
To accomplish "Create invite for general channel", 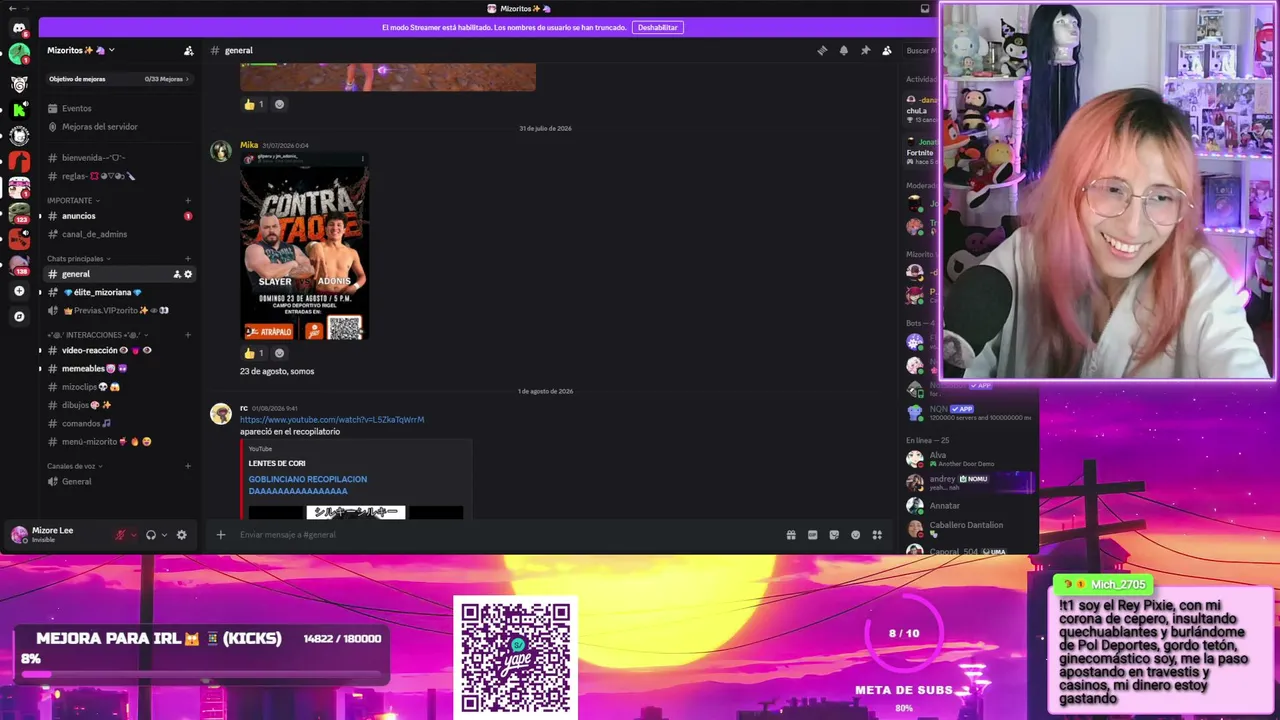I will [x=177, y=274].
